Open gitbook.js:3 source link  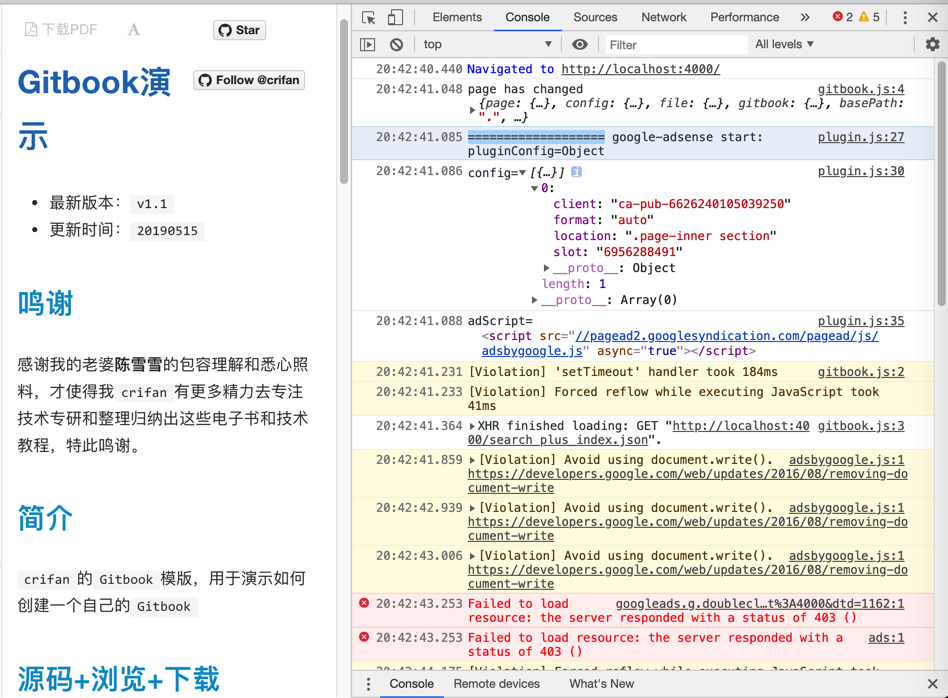861,426
